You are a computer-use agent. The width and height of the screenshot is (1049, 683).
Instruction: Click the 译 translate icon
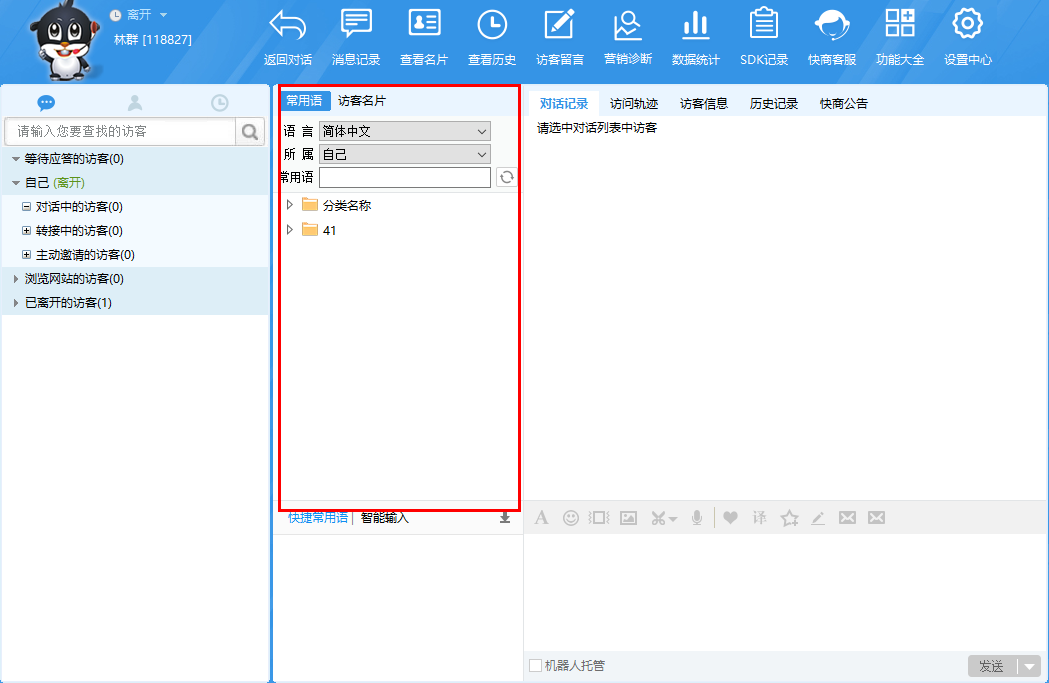(x=759, y=518)
